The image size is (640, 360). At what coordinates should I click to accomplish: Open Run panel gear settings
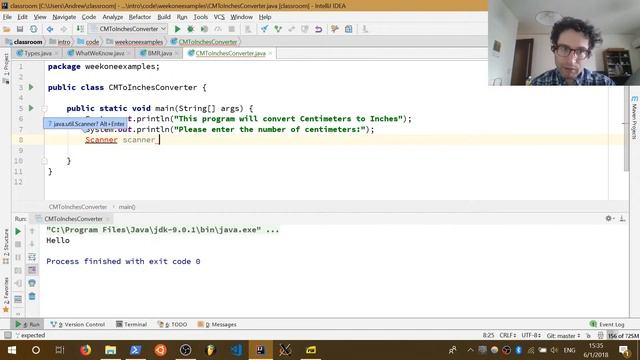click(609, 219)
